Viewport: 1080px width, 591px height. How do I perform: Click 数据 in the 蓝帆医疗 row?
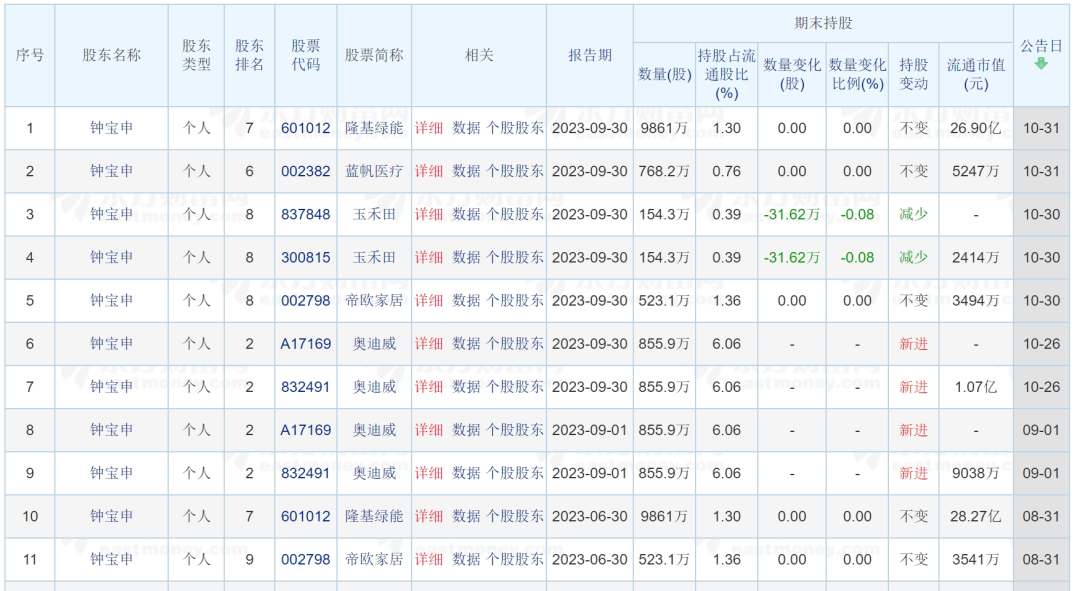(466, 171)
